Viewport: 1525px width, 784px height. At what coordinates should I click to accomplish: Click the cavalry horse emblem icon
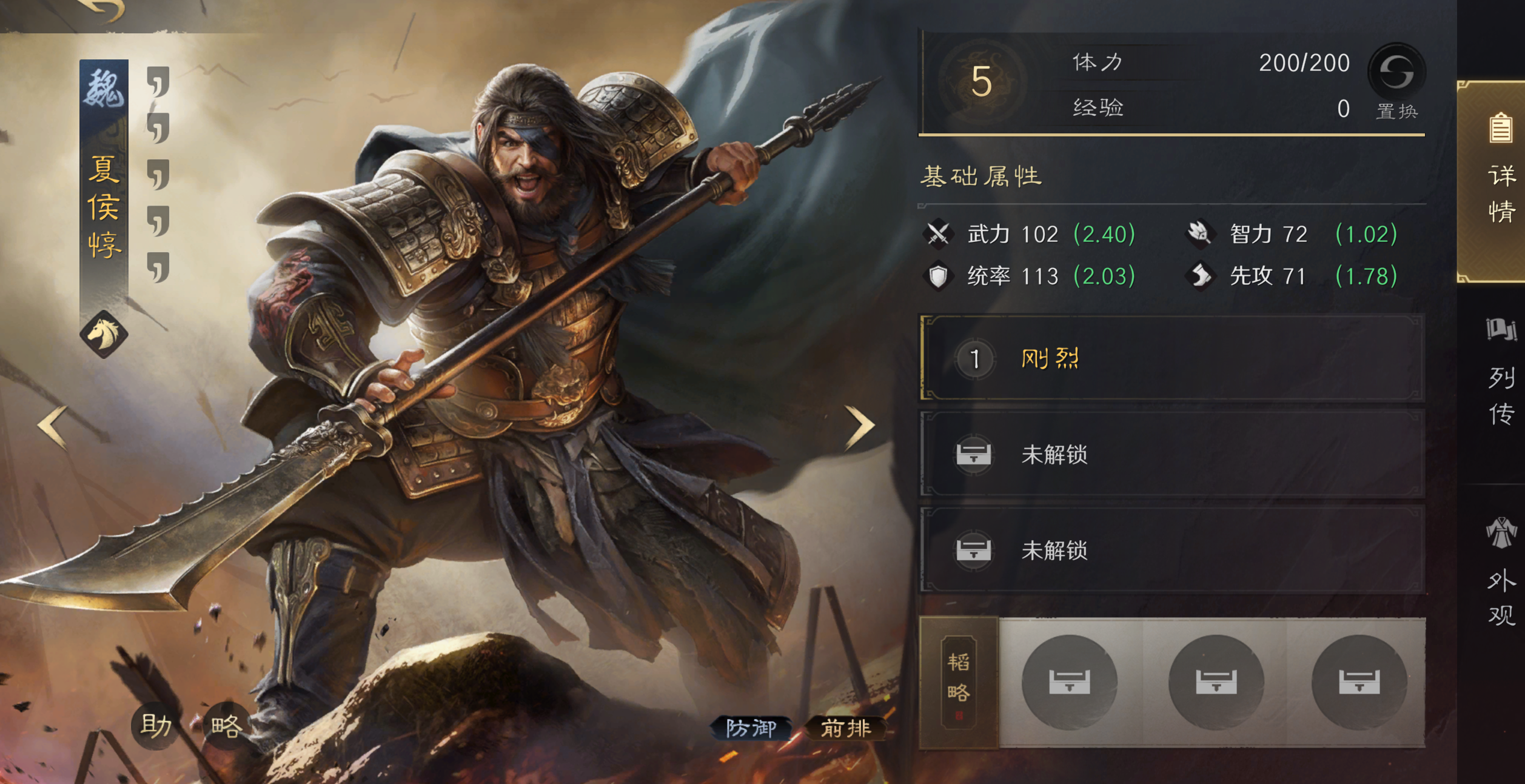[x=104, y=334]
